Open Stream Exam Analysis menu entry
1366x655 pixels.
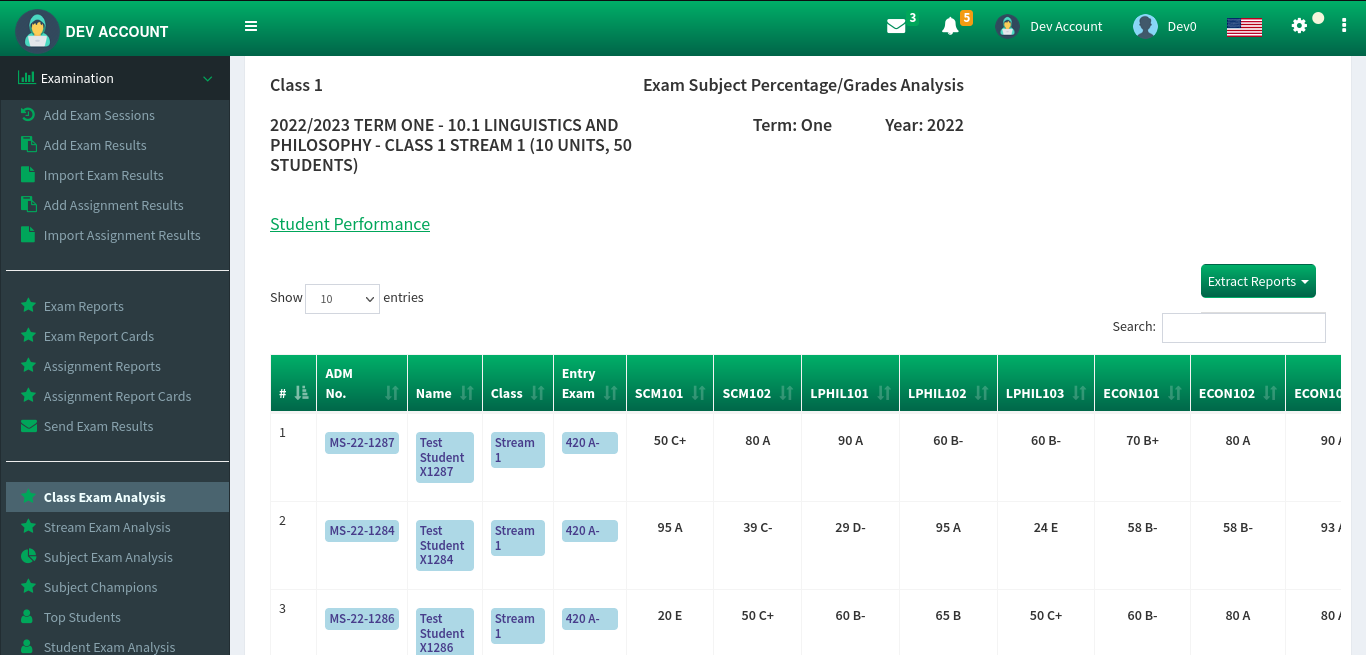click(107, 527)
